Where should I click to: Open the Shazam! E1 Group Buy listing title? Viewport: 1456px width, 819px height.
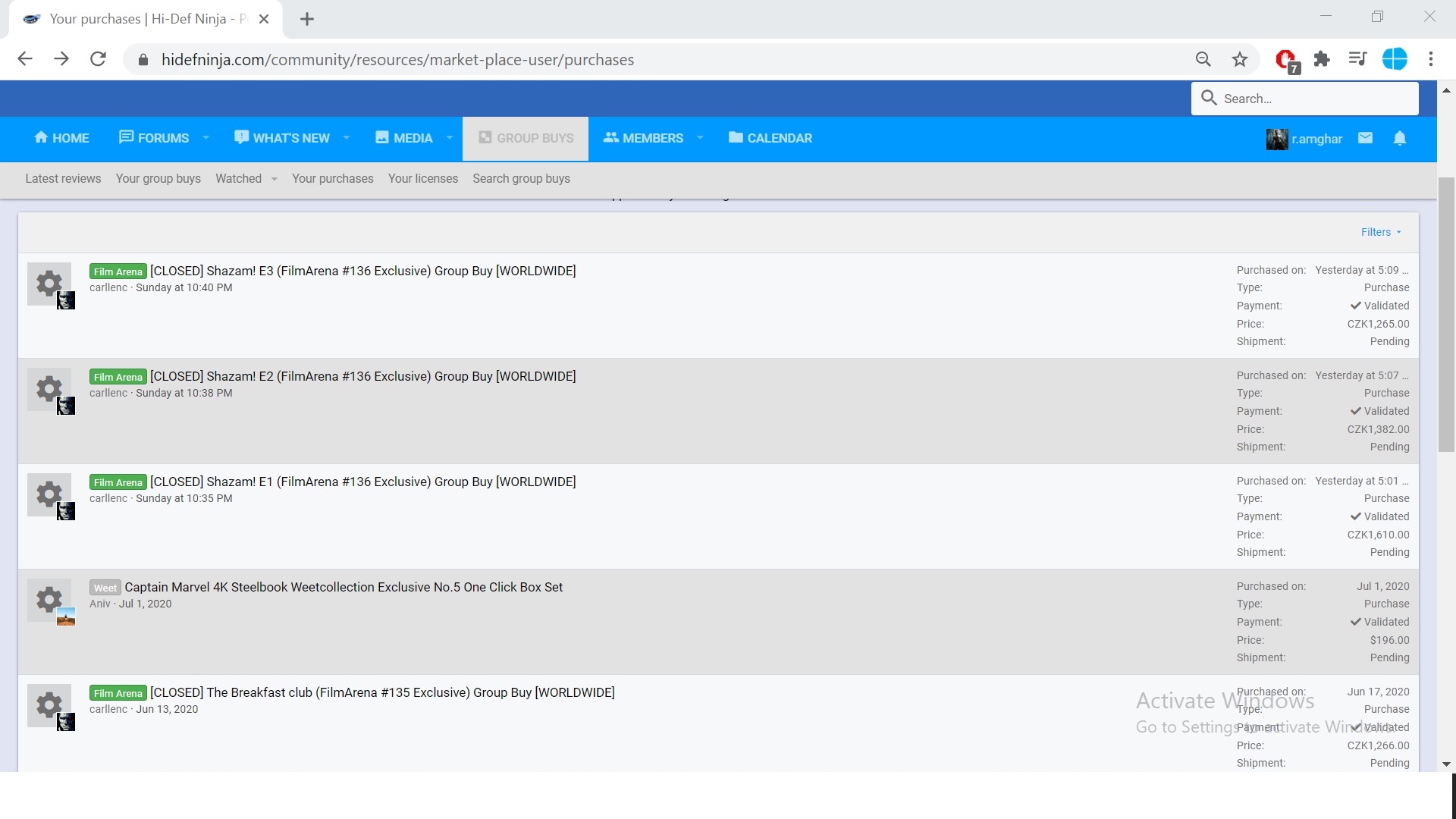(x=363, y=482)
